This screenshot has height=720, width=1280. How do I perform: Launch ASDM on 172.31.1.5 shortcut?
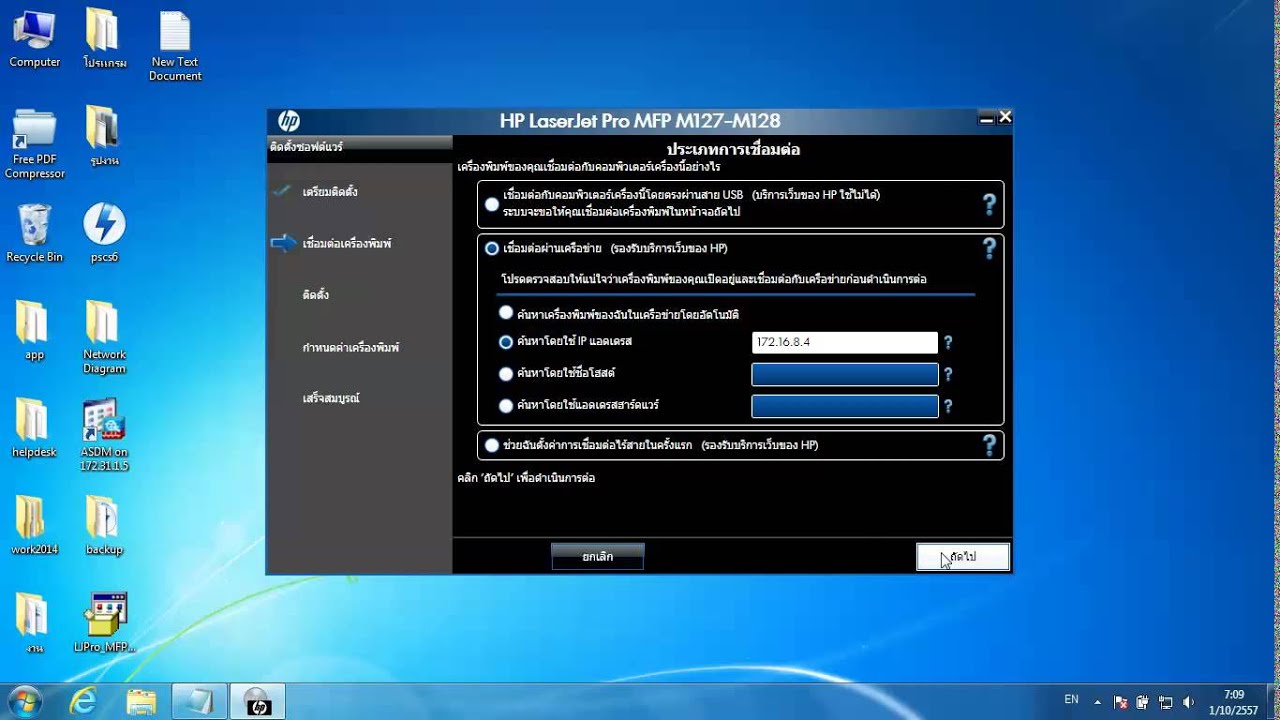tap(104, 434)
